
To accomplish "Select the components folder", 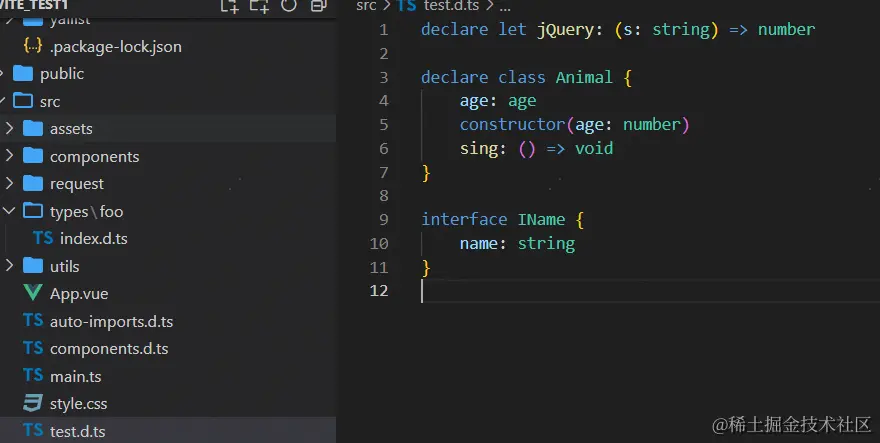I will click(x=94, y=157).
